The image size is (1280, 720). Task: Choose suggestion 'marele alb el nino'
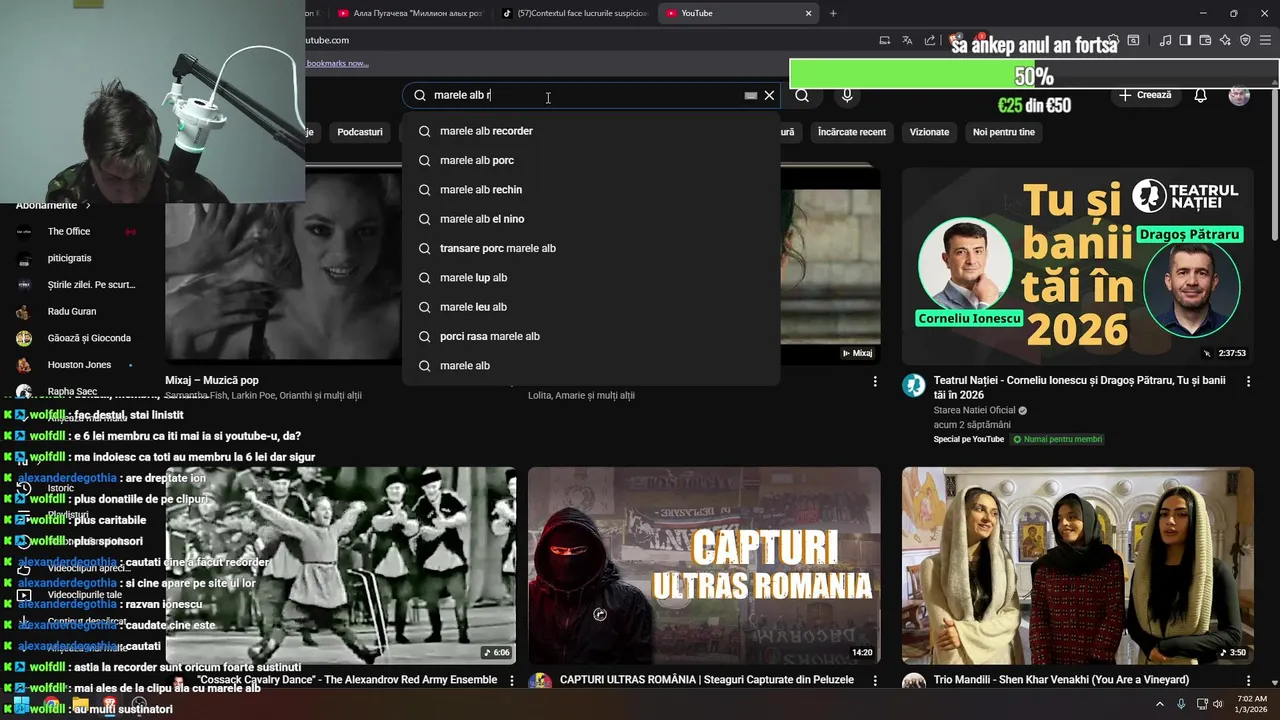tap(591, 219)
